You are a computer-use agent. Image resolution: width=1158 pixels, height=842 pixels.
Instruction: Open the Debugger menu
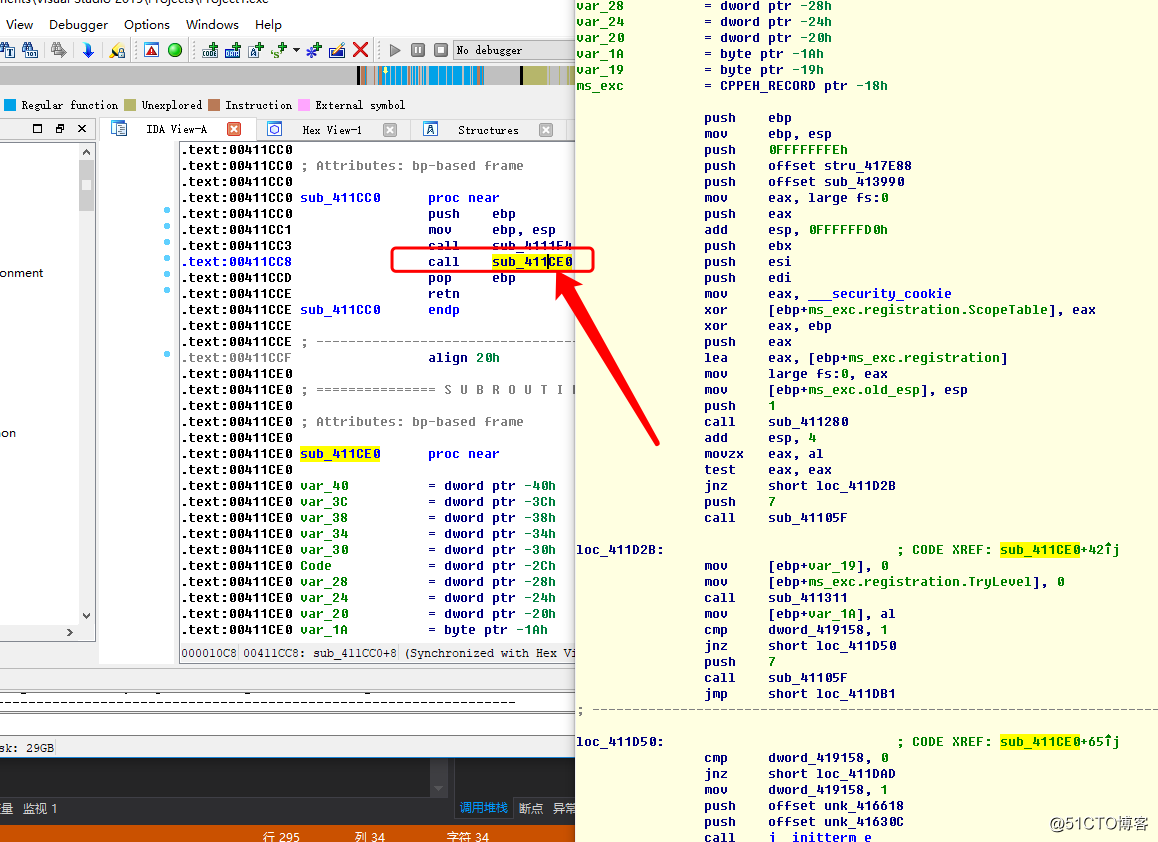click(78, 24)
